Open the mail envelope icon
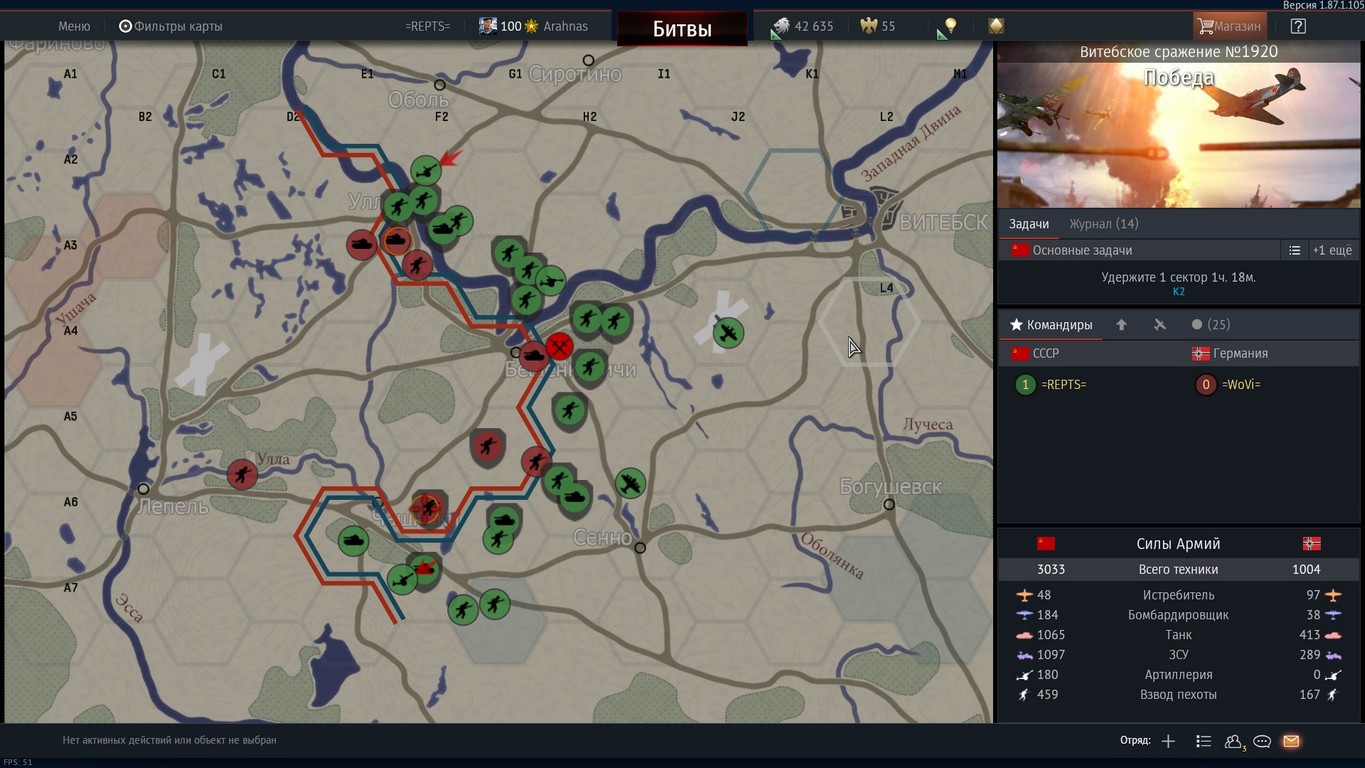1365x768 pixels. [1291, 741]
